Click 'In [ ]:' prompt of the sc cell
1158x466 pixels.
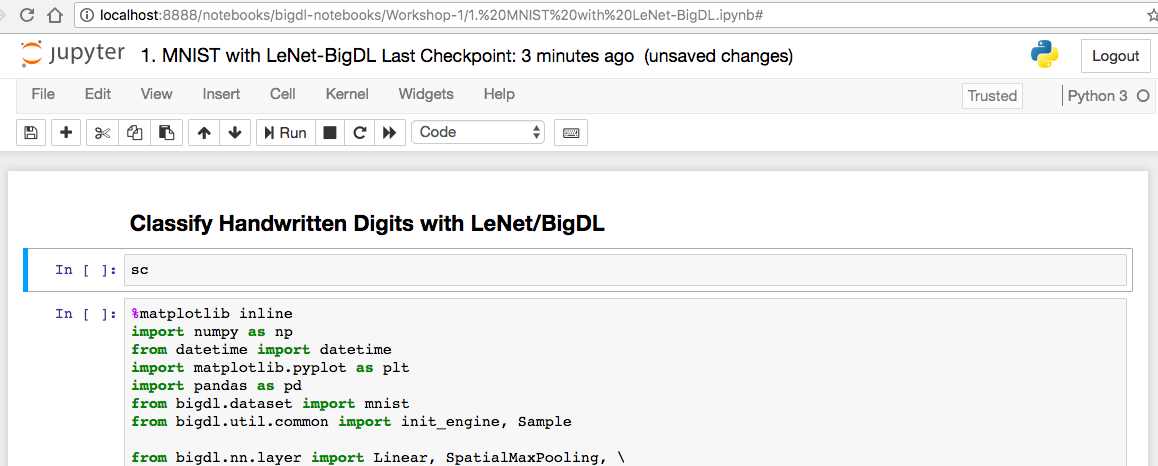(86, 270)
